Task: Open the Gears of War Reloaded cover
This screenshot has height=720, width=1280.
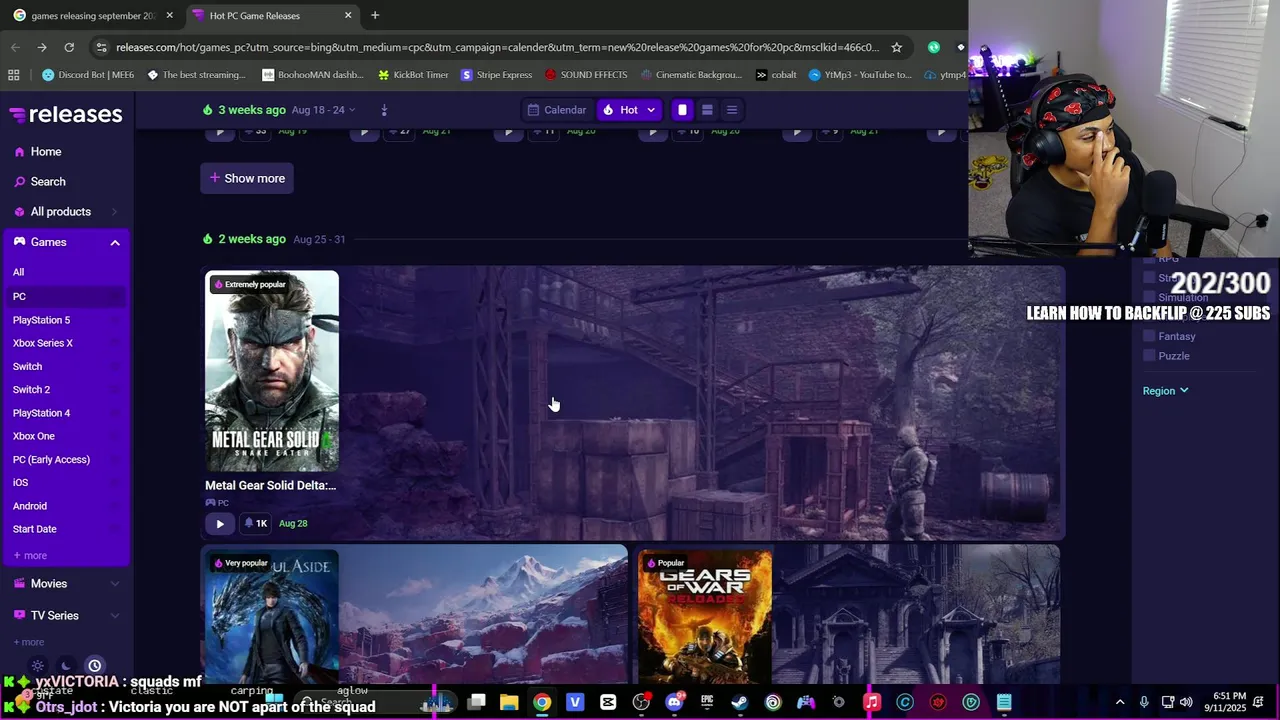Action: [x=705, y=616]
